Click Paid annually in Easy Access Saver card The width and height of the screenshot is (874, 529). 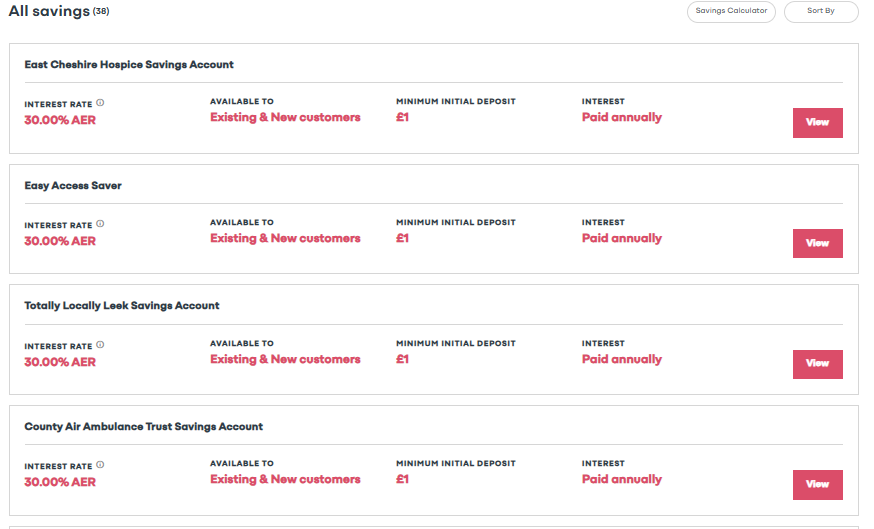pos(622,238)
